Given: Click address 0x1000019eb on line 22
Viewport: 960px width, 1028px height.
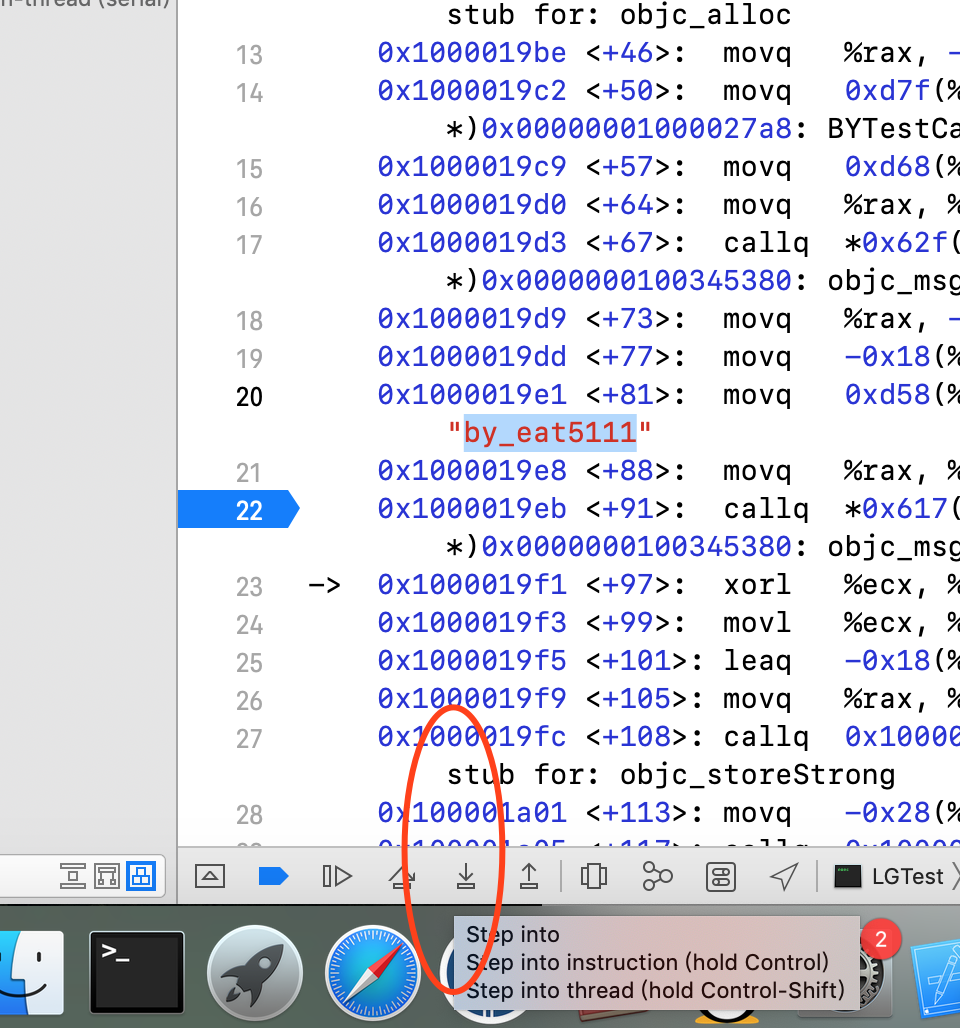Looking at the screenshot, I should tap(471, 509).
